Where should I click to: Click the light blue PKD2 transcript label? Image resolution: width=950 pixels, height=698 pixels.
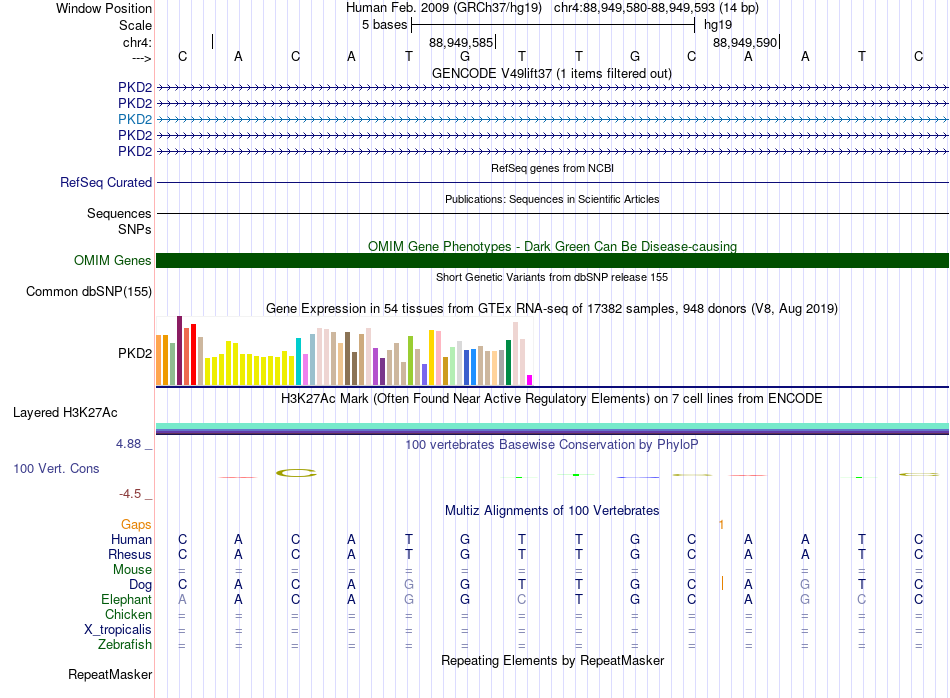pyautogui.click(x=135, y=119)
